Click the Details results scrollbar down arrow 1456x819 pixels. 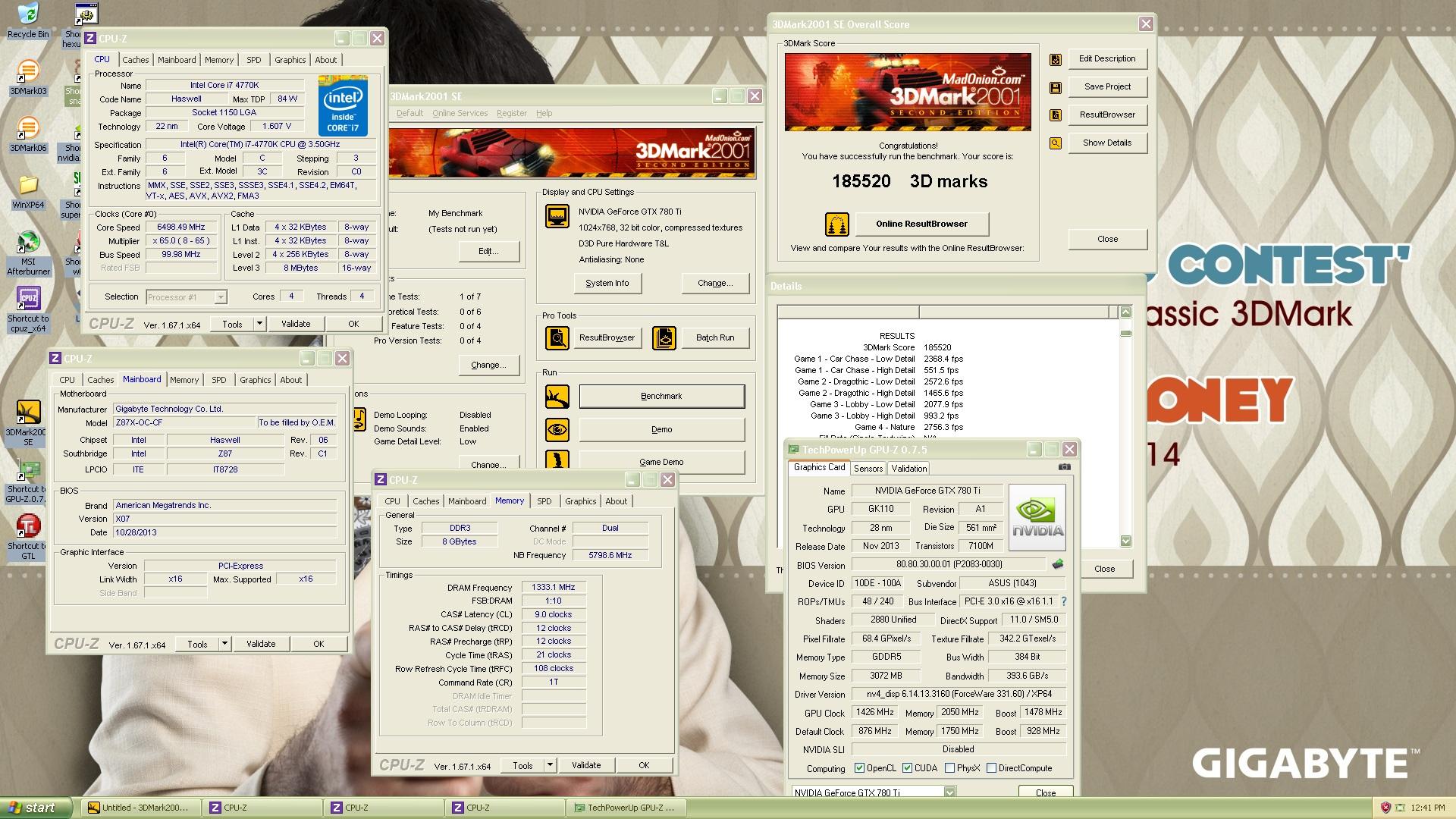tap(1125, 541)
